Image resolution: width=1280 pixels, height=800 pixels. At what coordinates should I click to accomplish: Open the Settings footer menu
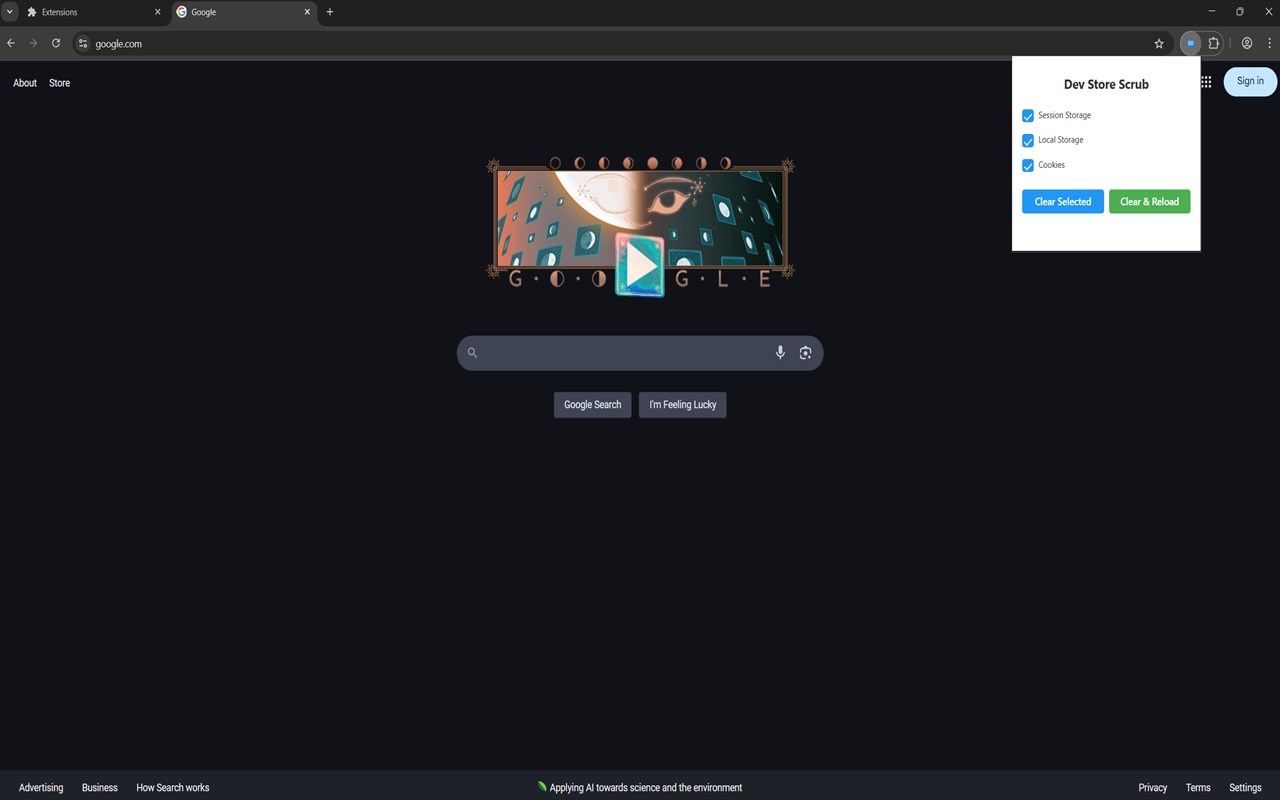[1245, 787]
